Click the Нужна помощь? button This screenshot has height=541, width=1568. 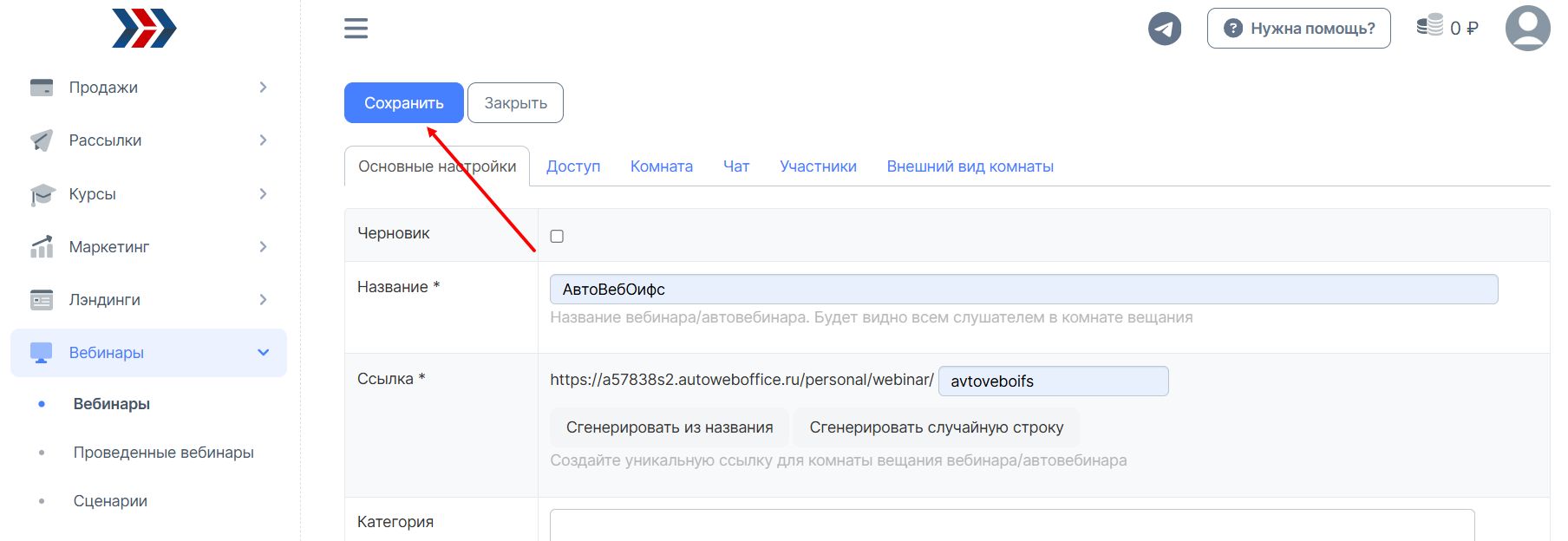click(1299, 29)
